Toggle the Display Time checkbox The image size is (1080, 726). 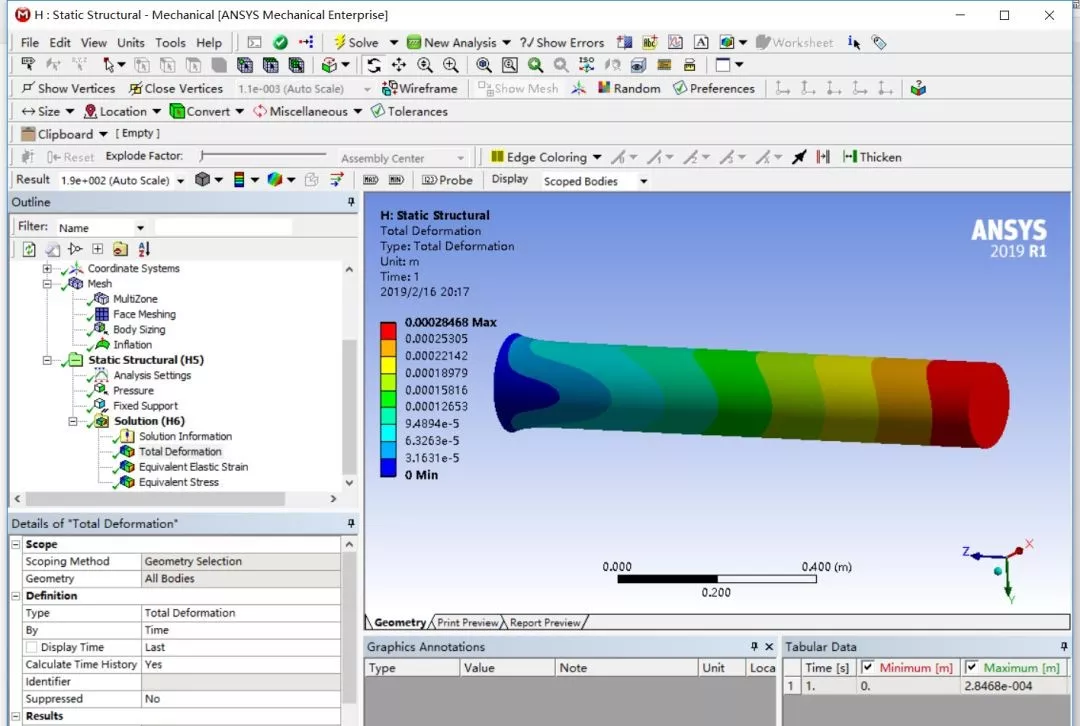[x=31, y=647]
